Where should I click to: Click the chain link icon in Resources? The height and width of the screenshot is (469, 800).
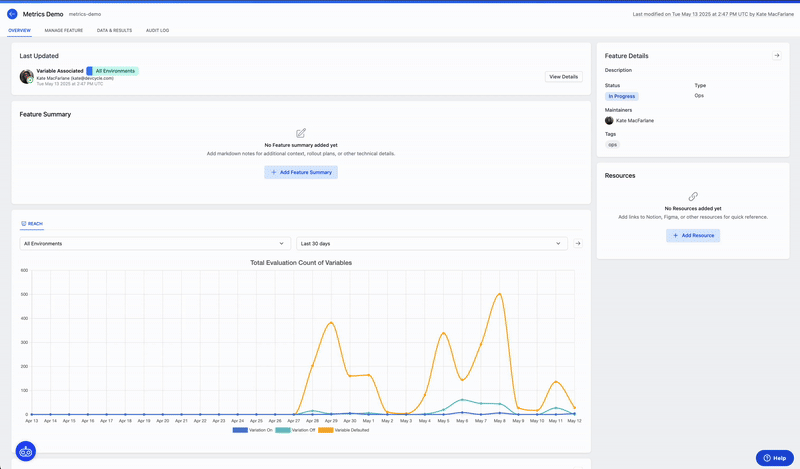point(693,196)
